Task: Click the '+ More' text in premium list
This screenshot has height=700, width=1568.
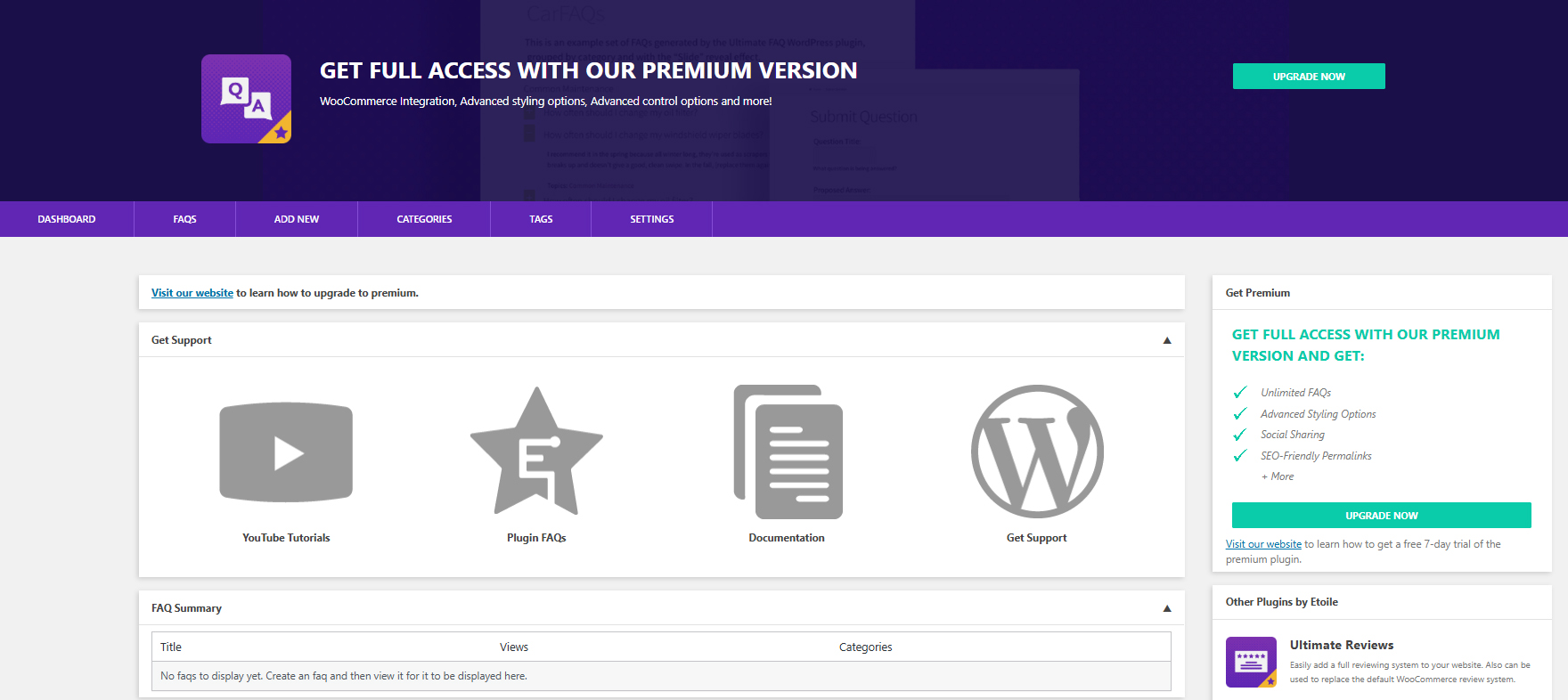Action: (x=1278, y=476)
